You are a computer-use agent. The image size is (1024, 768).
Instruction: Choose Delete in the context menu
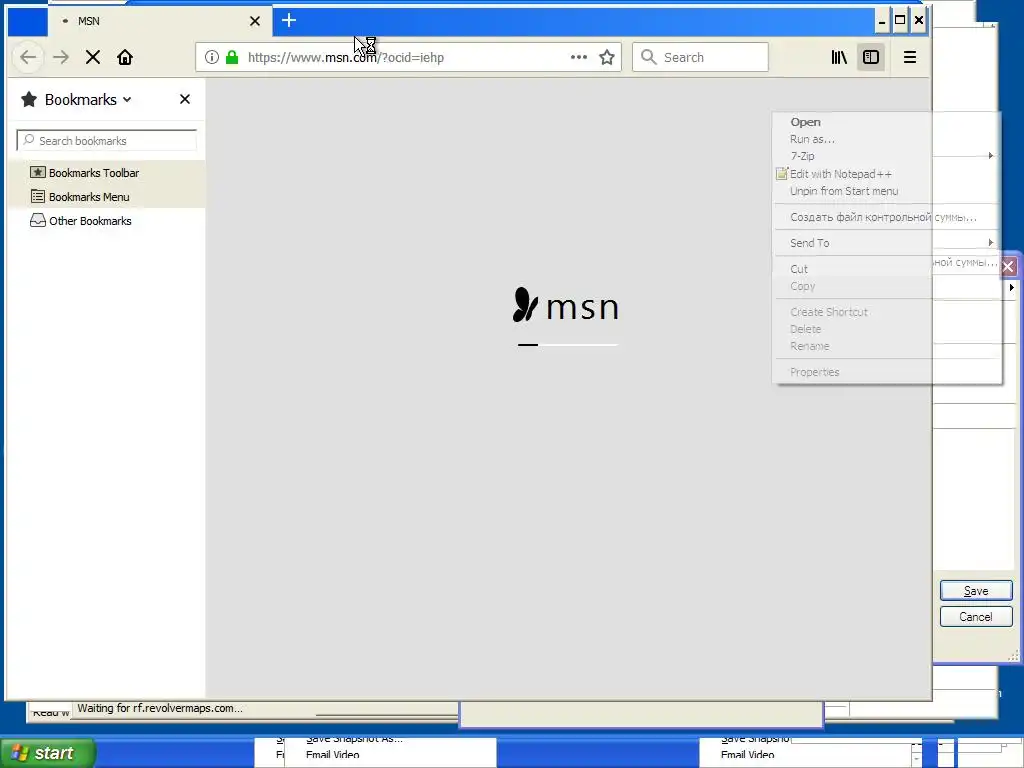[886, 329]
